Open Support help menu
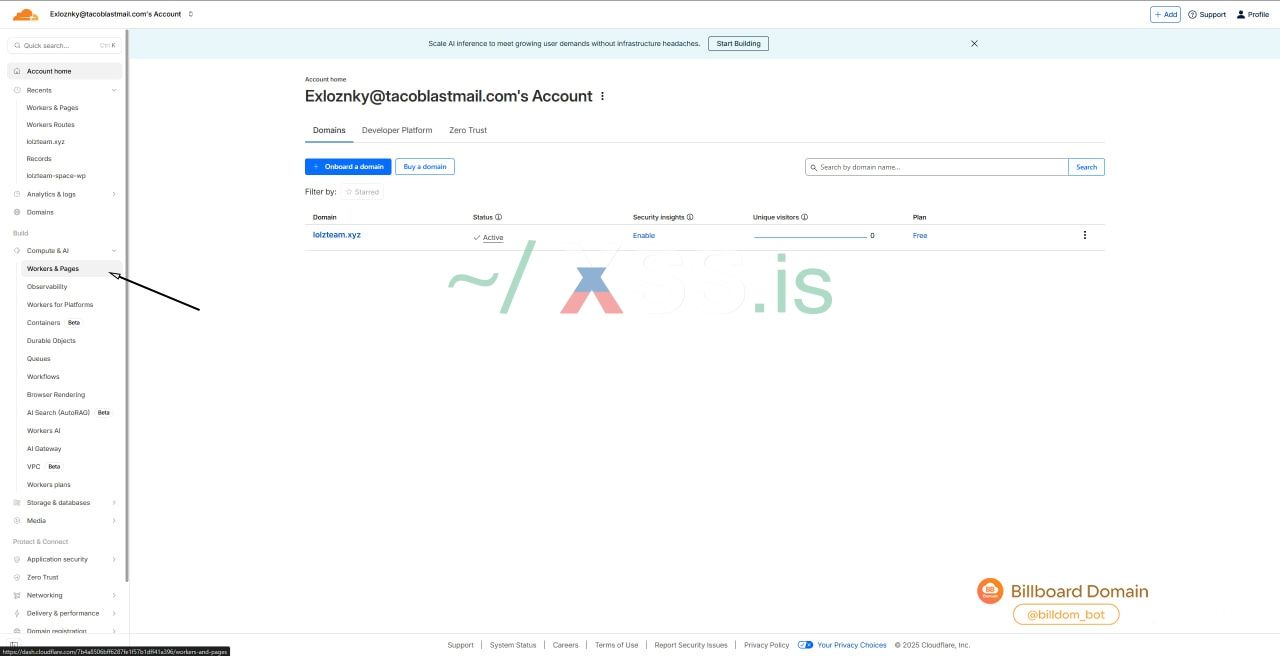 (1207, 14)
